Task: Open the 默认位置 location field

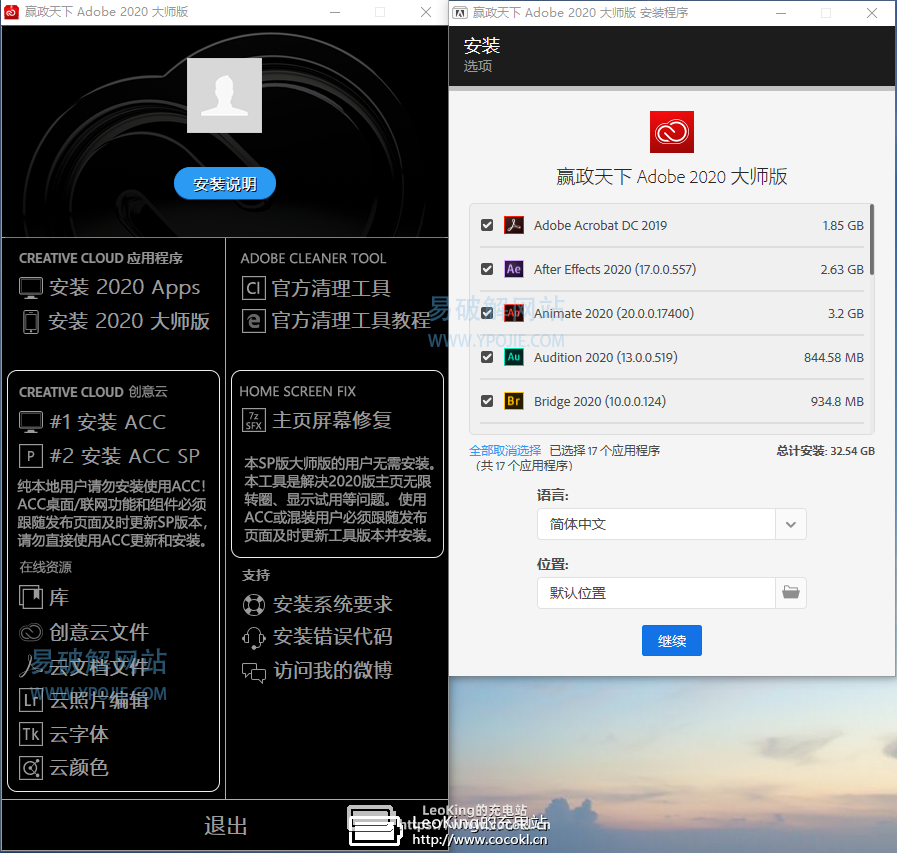Action: point(656,593)
